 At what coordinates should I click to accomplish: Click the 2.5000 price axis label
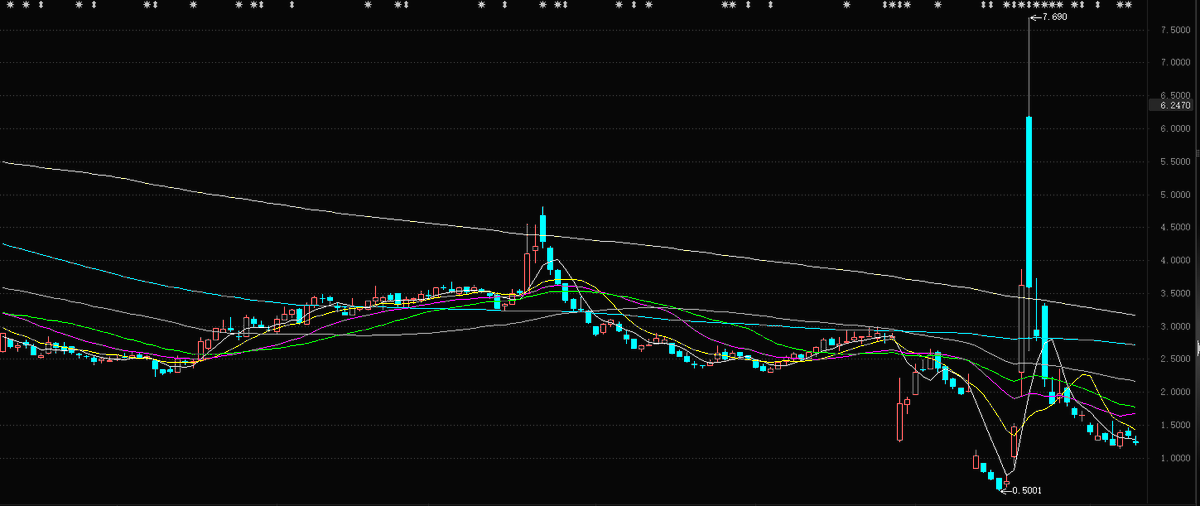coord(1175,360)
